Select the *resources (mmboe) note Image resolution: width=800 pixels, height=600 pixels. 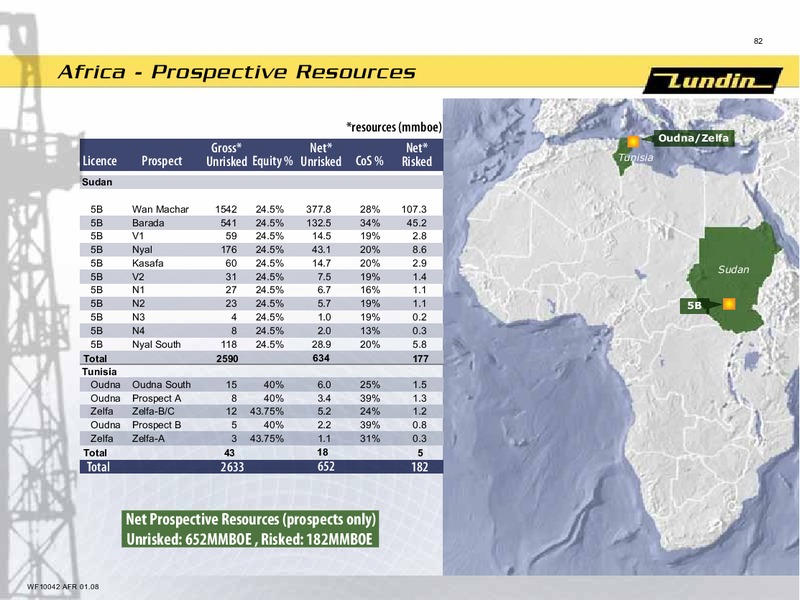point(394,127)
